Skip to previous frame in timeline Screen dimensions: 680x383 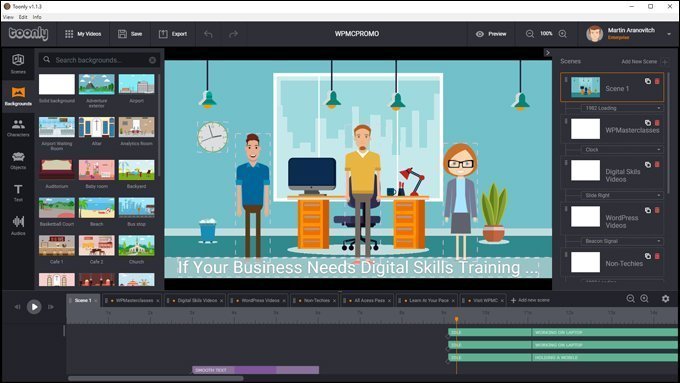tap(17, 307)
